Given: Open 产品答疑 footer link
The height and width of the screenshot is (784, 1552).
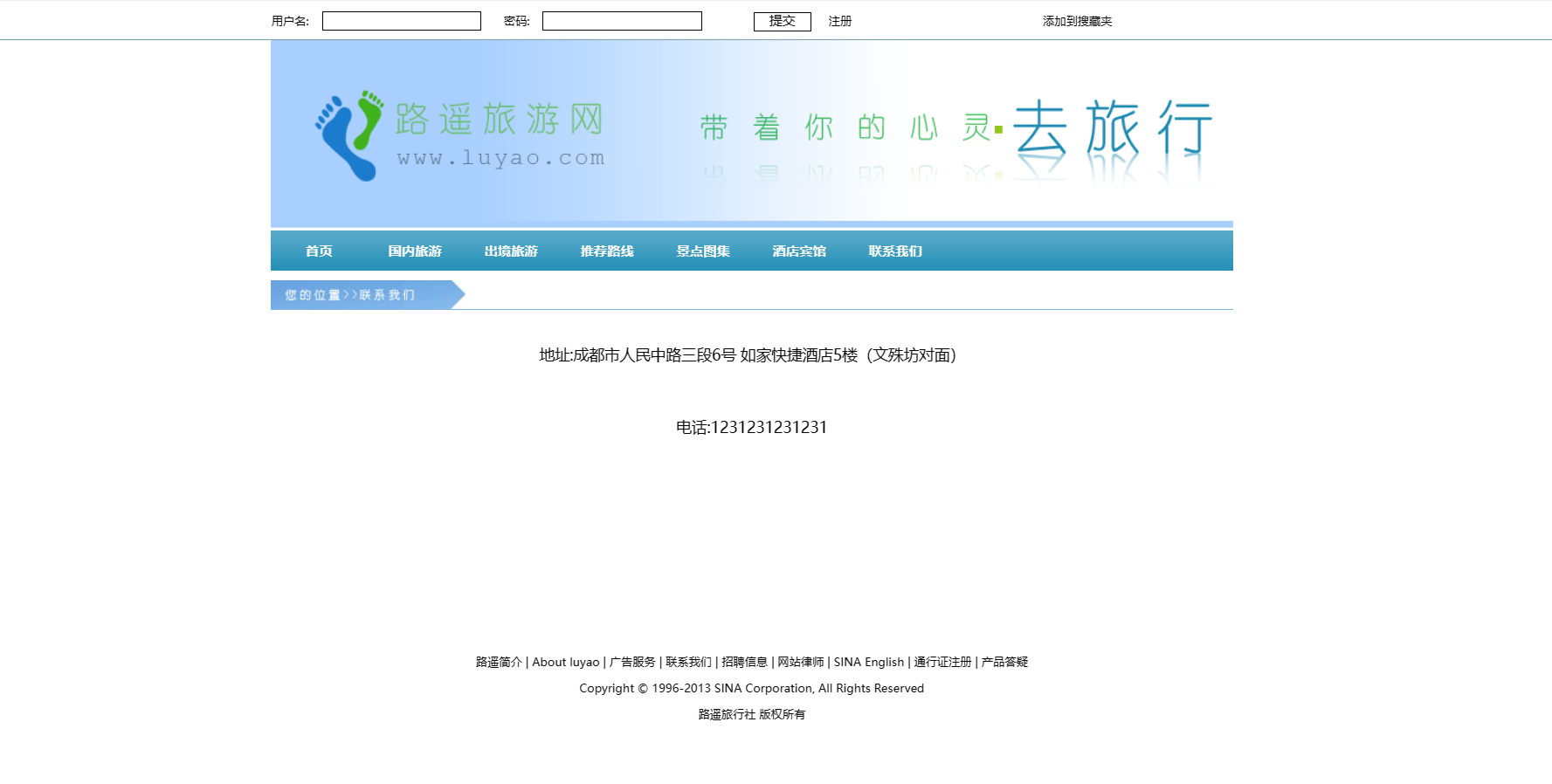Looking at the screenshot, I should pyautogui.click(x=1004, y=662).
